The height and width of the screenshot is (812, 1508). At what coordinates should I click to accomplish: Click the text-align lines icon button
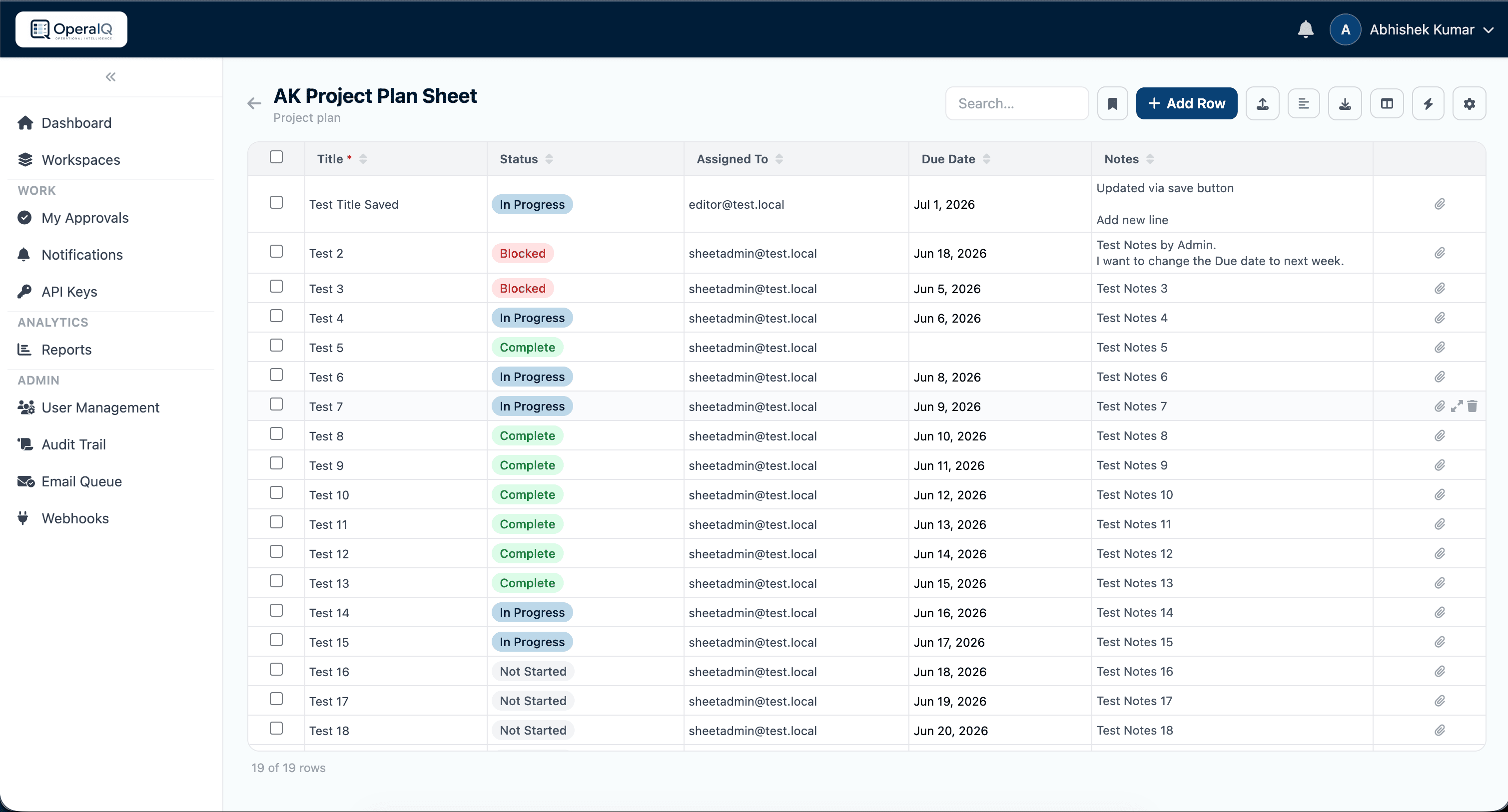coord(1303,103)
